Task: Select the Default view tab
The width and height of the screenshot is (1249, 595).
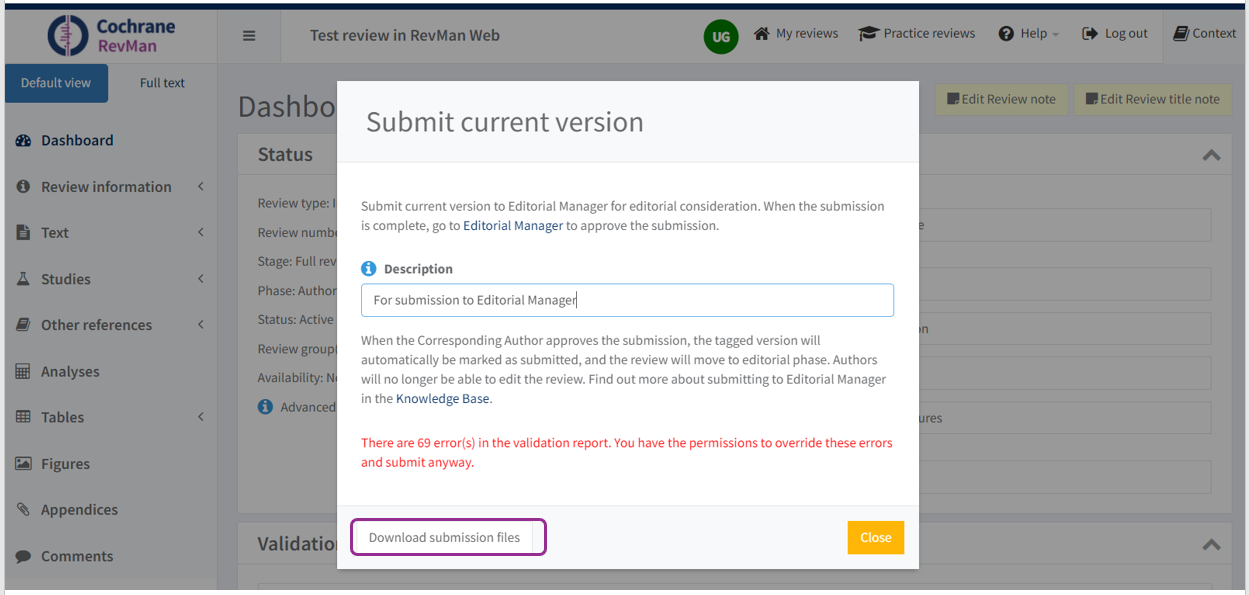Action: 55,83
